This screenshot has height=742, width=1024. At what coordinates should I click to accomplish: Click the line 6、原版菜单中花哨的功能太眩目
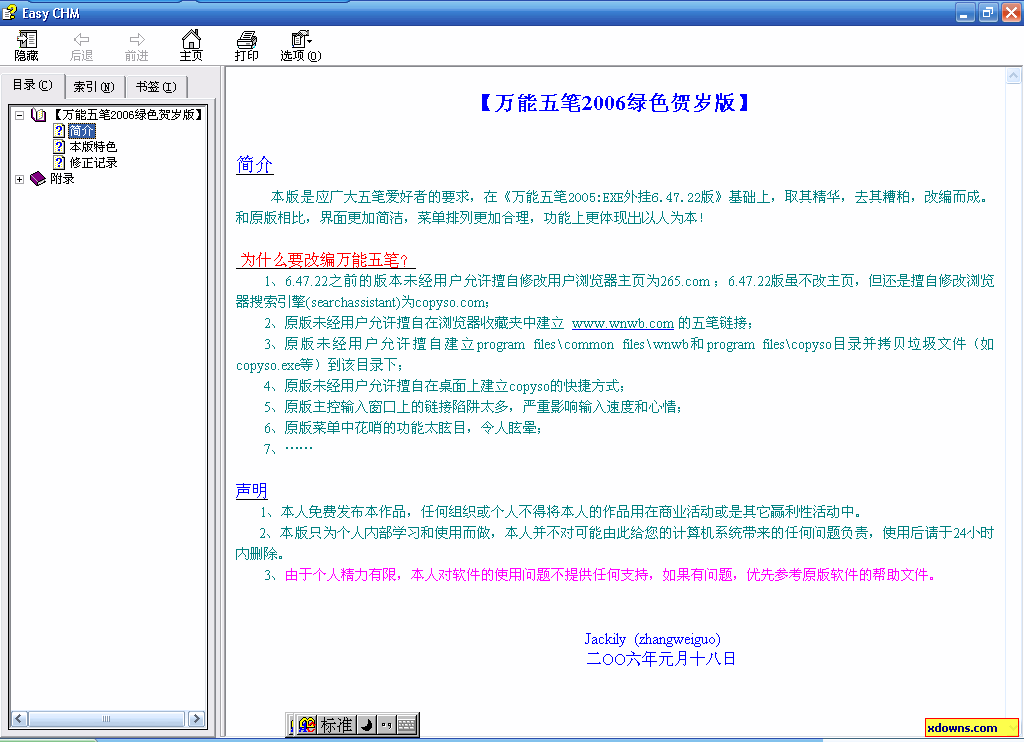tap(402, 428)
